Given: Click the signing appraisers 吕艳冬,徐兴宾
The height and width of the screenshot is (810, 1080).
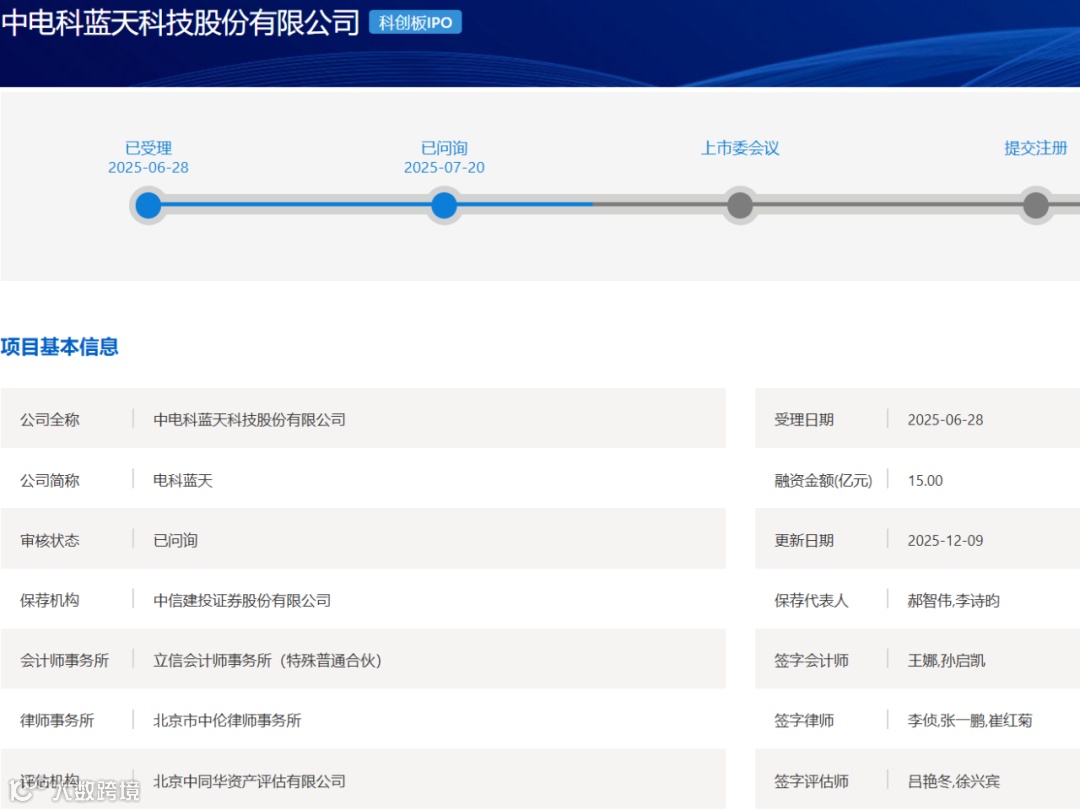Looking at the screenshot, I should click(x=953, y=781).
